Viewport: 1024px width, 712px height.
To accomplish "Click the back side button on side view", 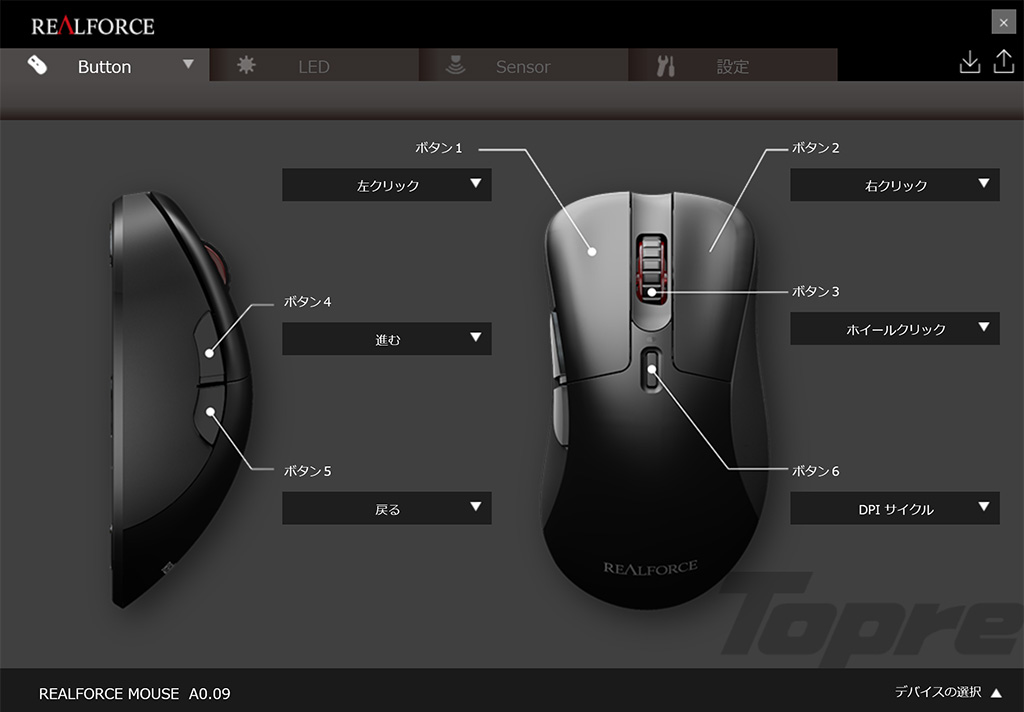I will point(210,416).
